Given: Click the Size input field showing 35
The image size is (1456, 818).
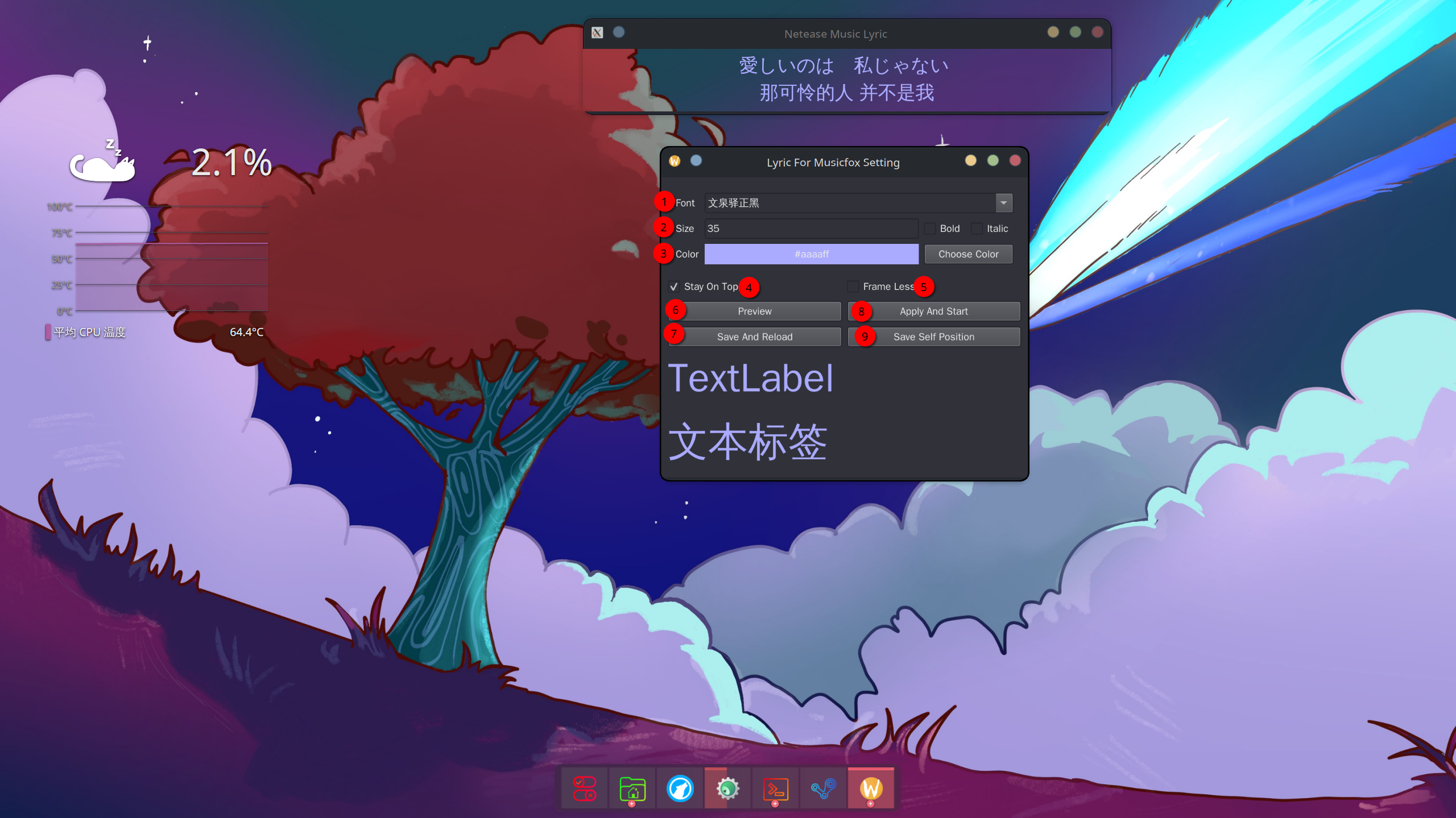Looking at the screenshot, I should 810,229.
